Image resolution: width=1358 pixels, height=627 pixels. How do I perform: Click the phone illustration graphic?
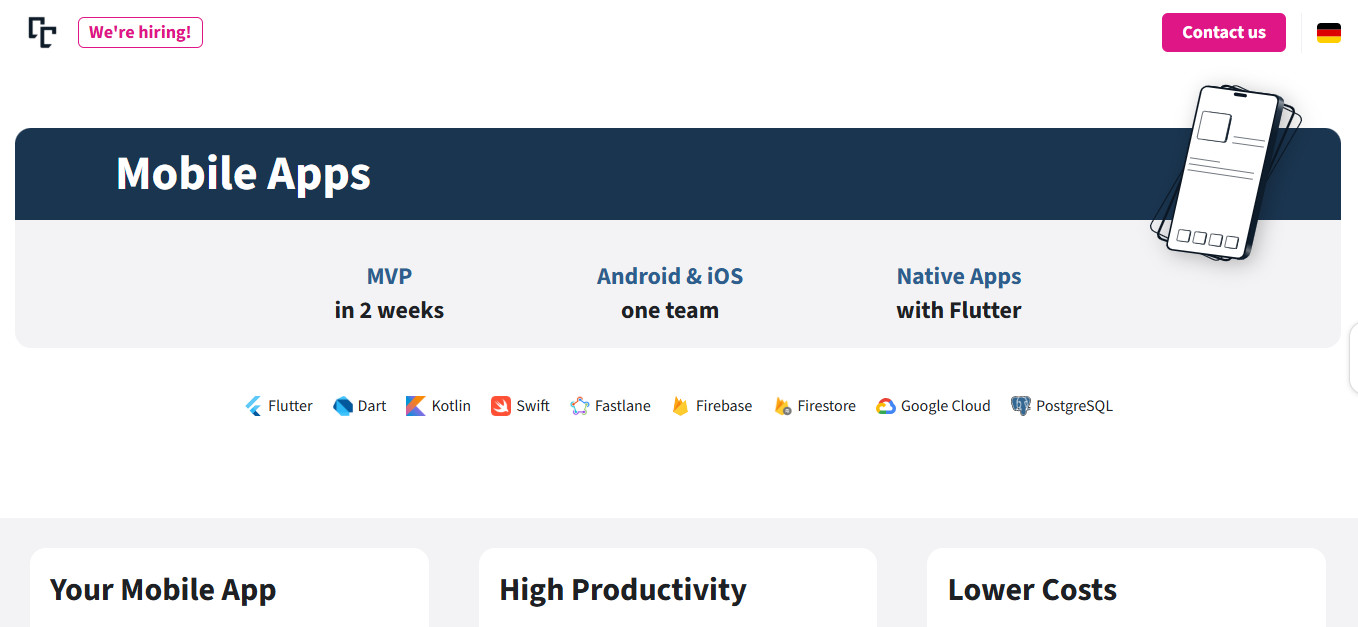(x=1227, y=172)
